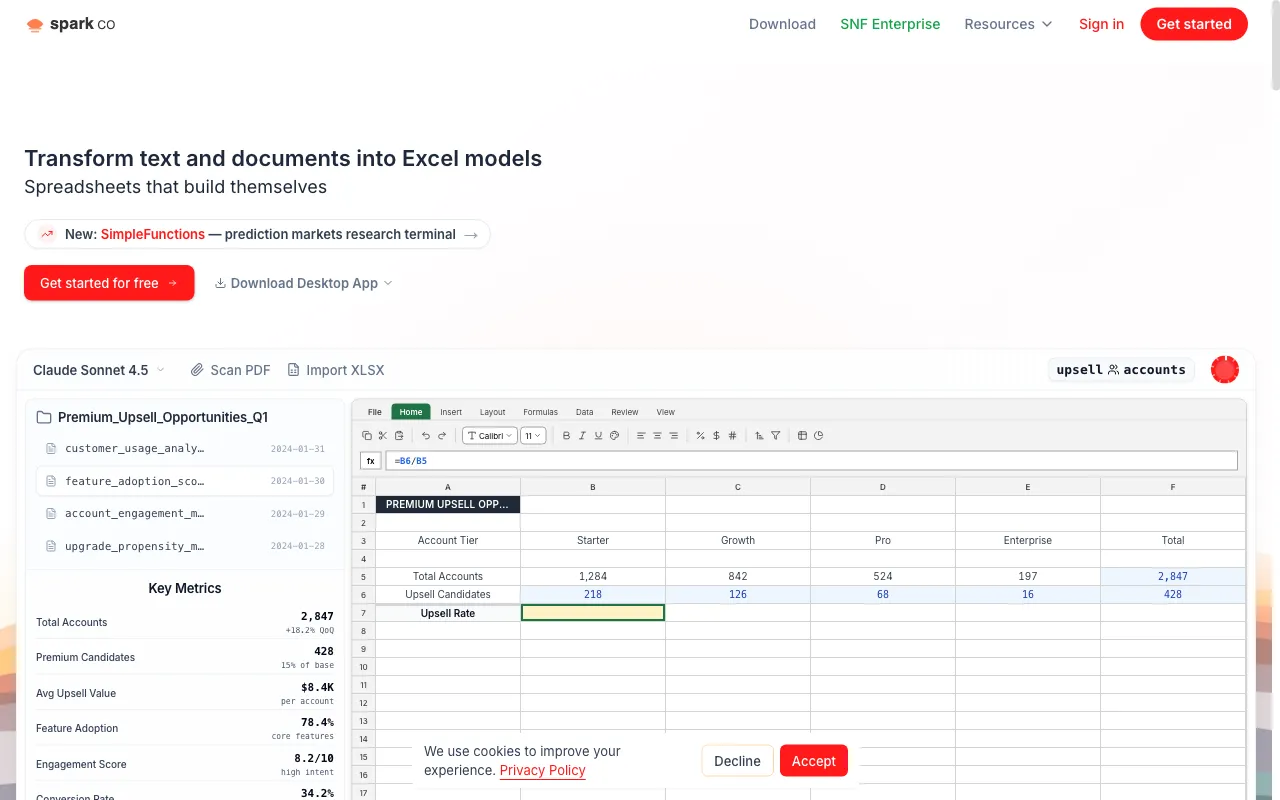
Task: Open the File tab
Action: pos(374,412)
